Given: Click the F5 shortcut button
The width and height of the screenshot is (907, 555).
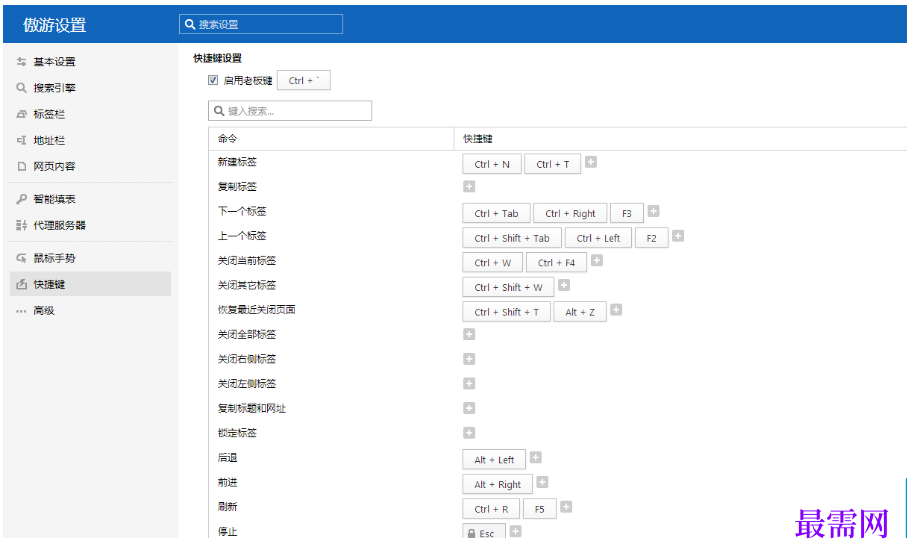Looking at the screenshot, I should pyautogui.click(x=540, y=509).
